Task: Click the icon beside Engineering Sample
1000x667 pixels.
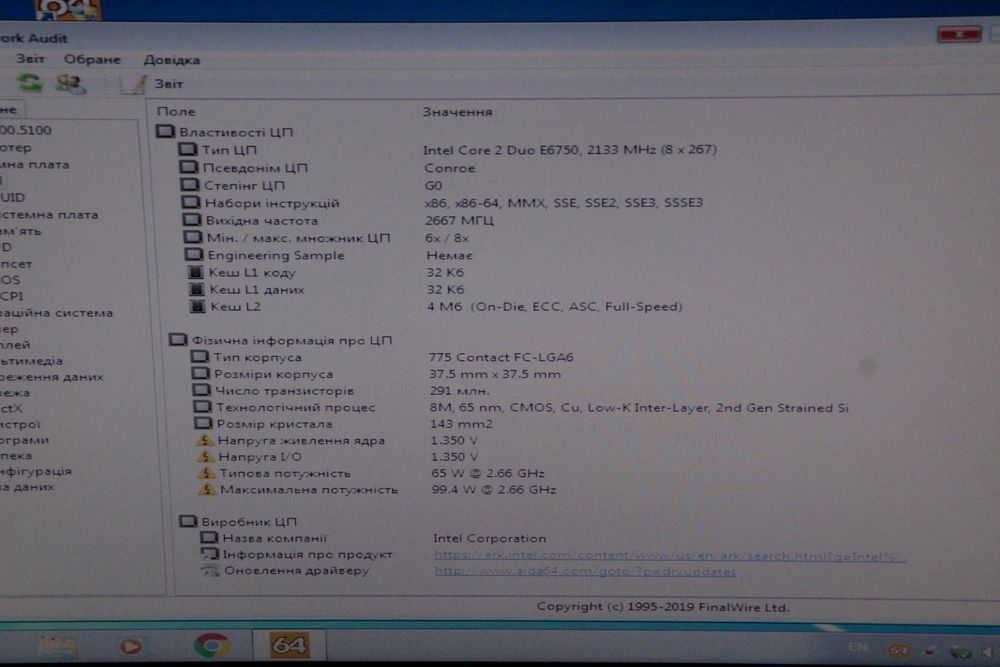Action: (194, 254)
